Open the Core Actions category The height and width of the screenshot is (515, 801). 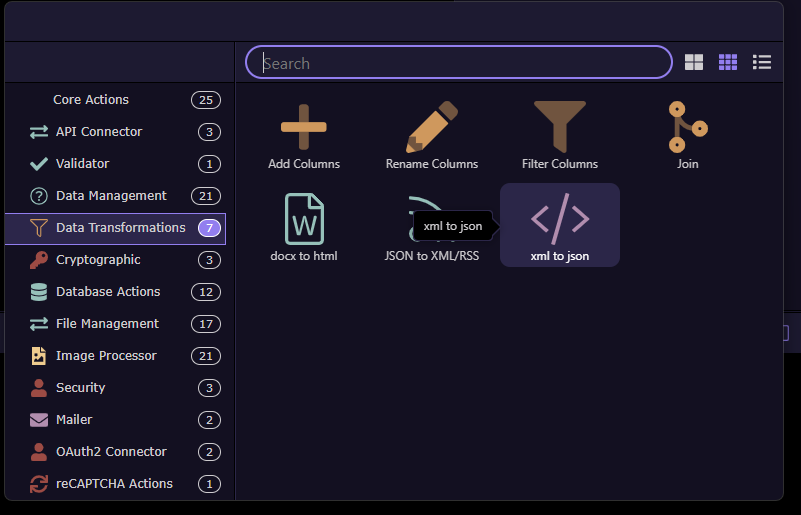click(x=115, y=100)
